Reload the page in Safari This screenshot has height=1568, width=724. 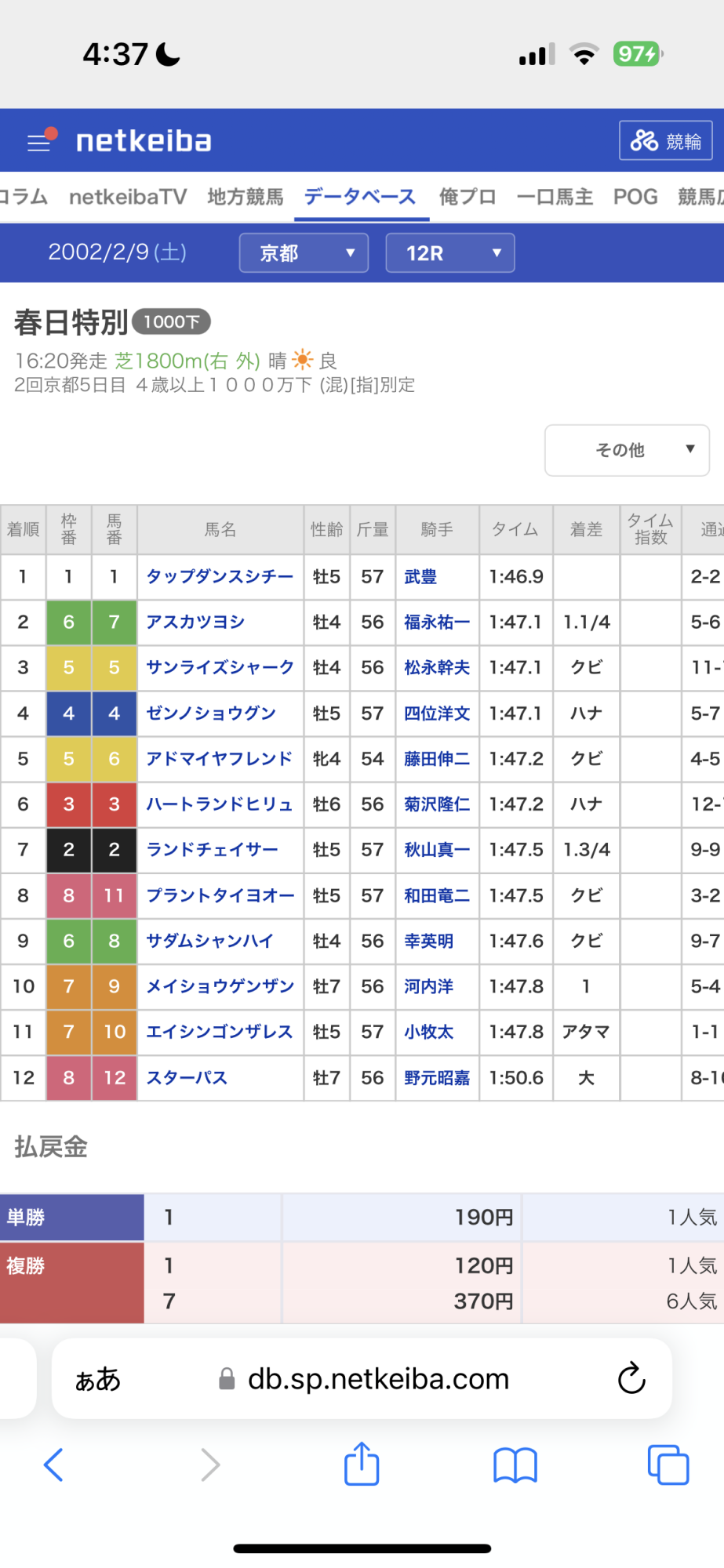631,1378
